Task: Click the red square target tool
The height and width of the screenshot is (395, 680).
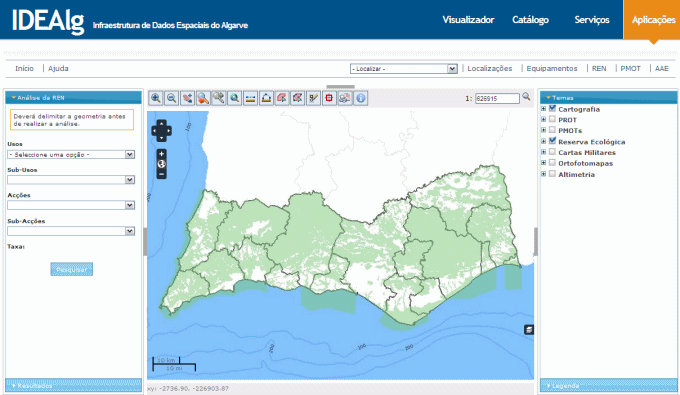Action: [329, 98]
